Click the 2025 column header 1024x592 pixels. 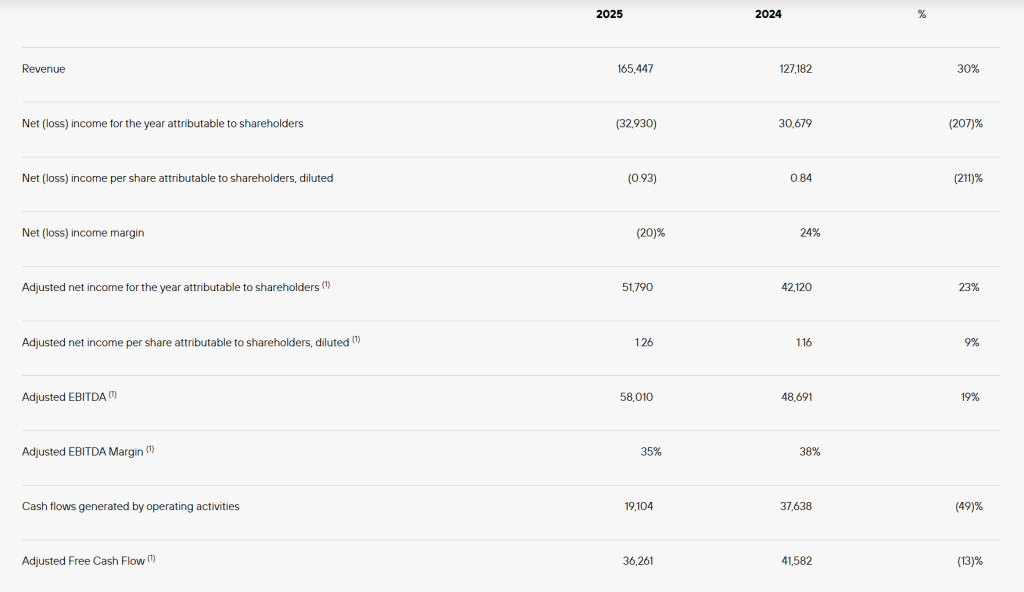(609, 14)
